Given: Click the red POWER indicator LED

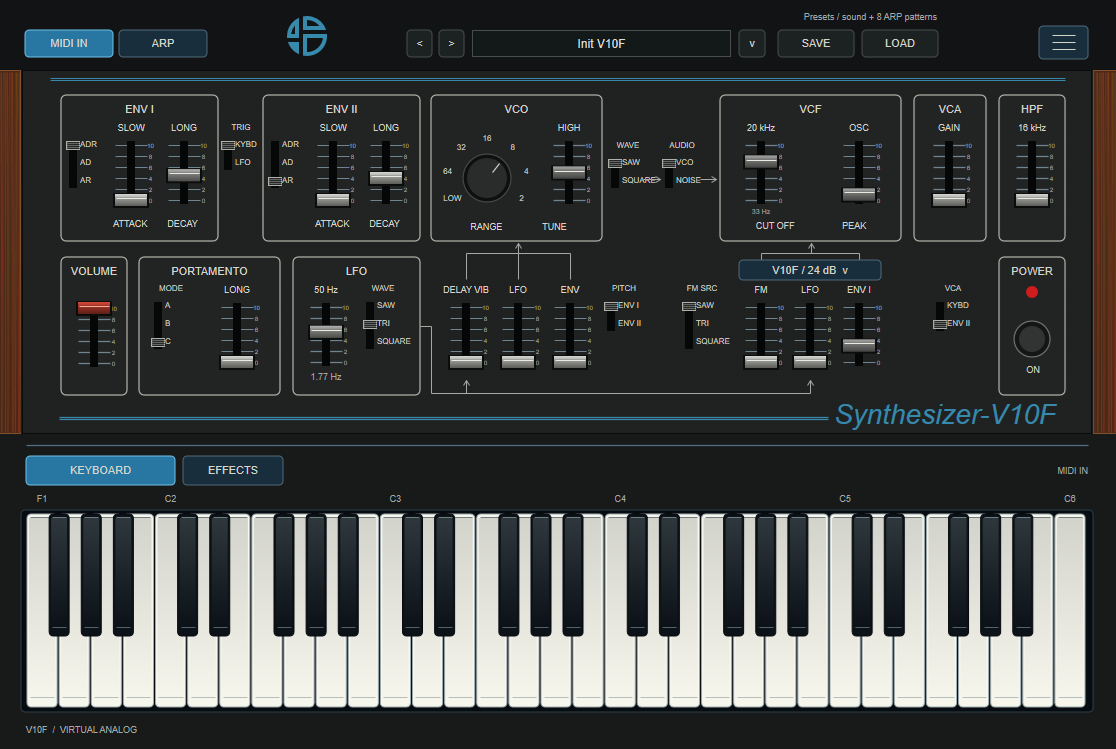Looking at the screenshot, I should [x=1031, y=292].
